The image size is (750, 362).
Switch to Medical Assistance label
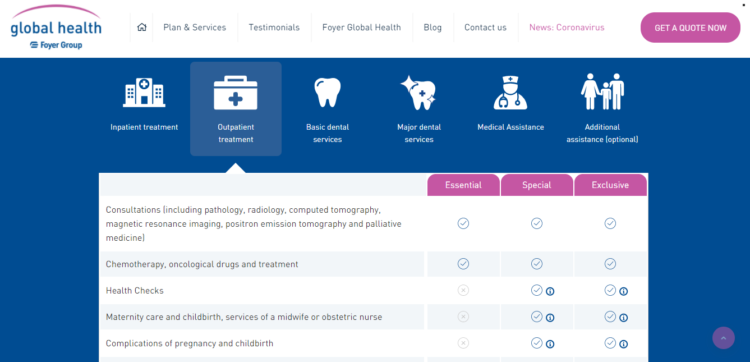pos(510,127)
